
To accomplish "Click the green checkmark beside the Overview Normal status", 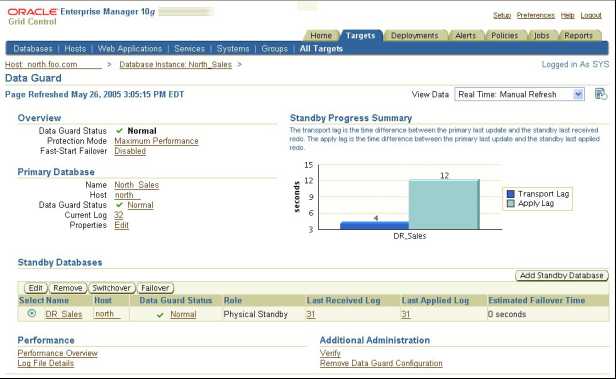I will (x=119, y=130).
